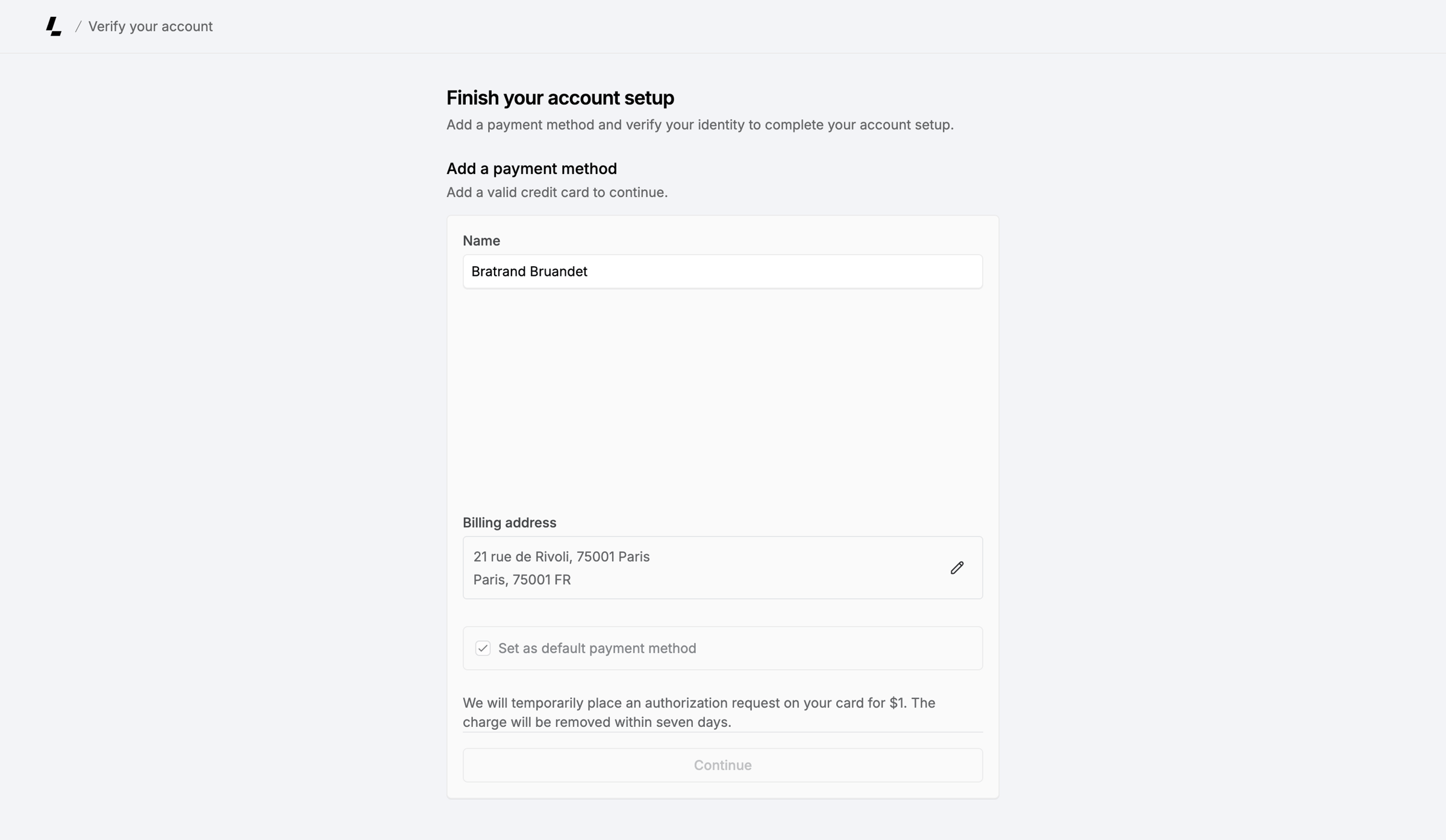
Task: Click the Bratrand Bruandet name text
Action: tap(529, 272)
